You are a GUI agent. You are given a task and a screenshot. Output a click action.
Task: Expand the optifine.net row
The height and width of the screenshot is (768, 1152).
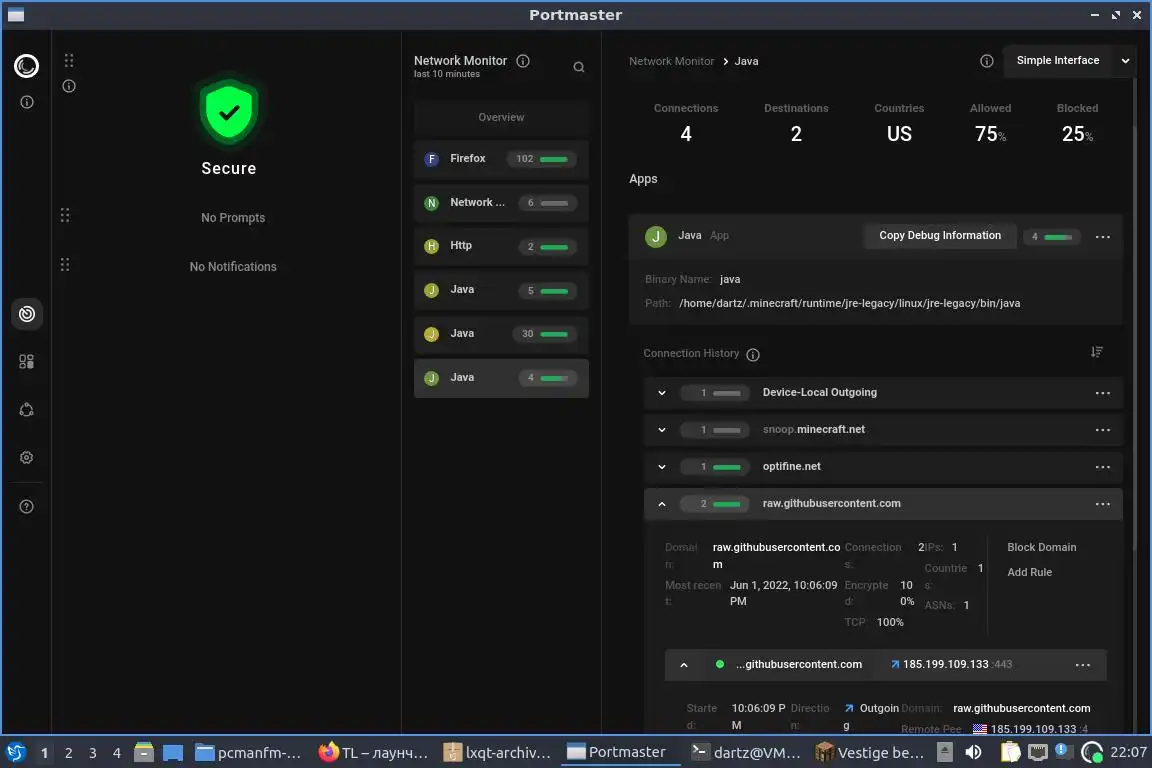click(662, 467)
